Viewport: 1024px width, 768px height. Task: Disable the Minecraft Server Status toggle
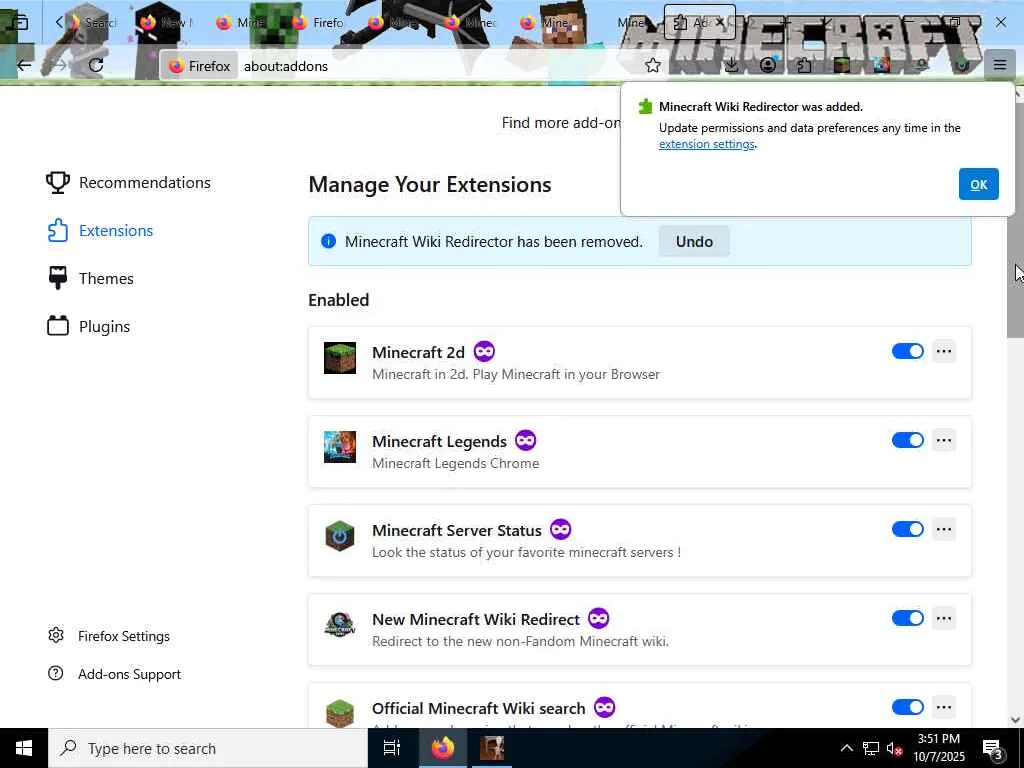point(908,529)
